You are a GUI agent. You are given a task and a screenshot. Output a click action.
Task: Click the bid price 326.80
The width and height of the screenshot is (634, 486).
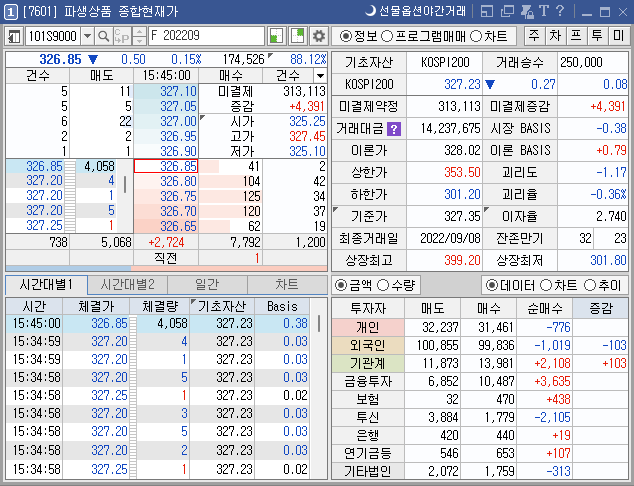pyautogui.click(x=166, y=181)
